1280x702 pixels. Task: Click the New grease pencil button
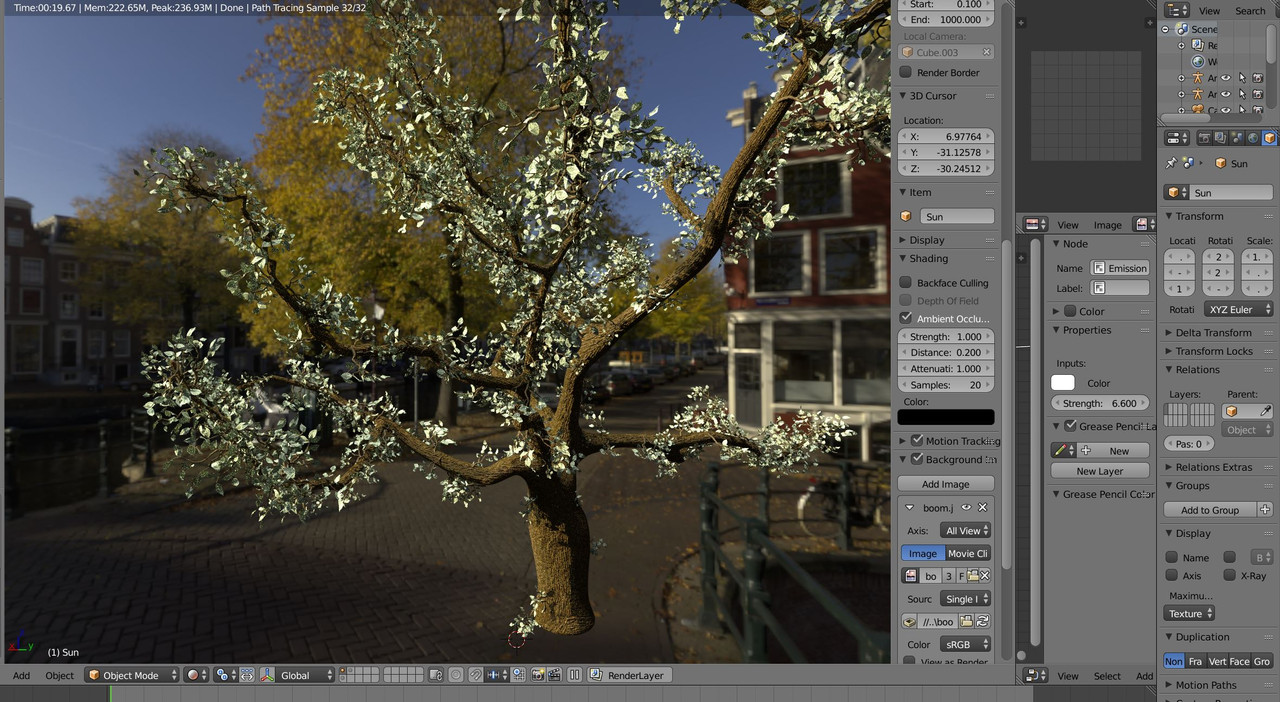click(x=1113, y=451)
